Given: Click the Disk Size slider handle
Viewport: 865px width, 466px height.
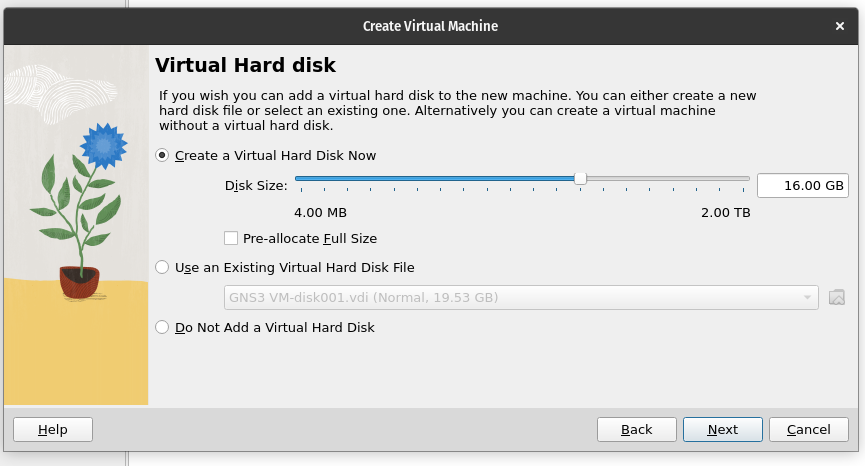Looking at the screenshot, I should tap(580, 179).
